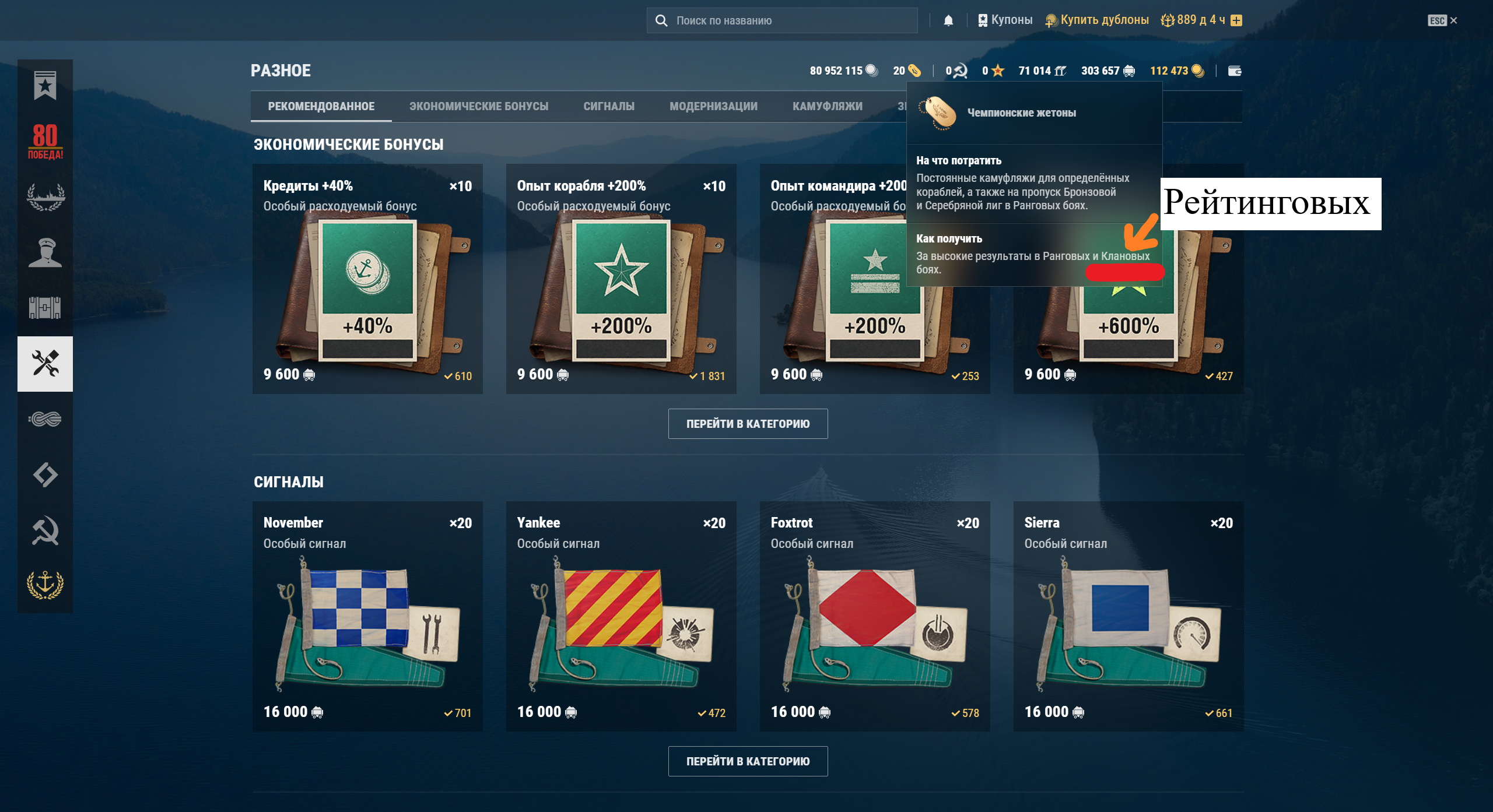Open the commander silhouette sidebar section
Screen dimensions: 1493x812
click(45, 253)
